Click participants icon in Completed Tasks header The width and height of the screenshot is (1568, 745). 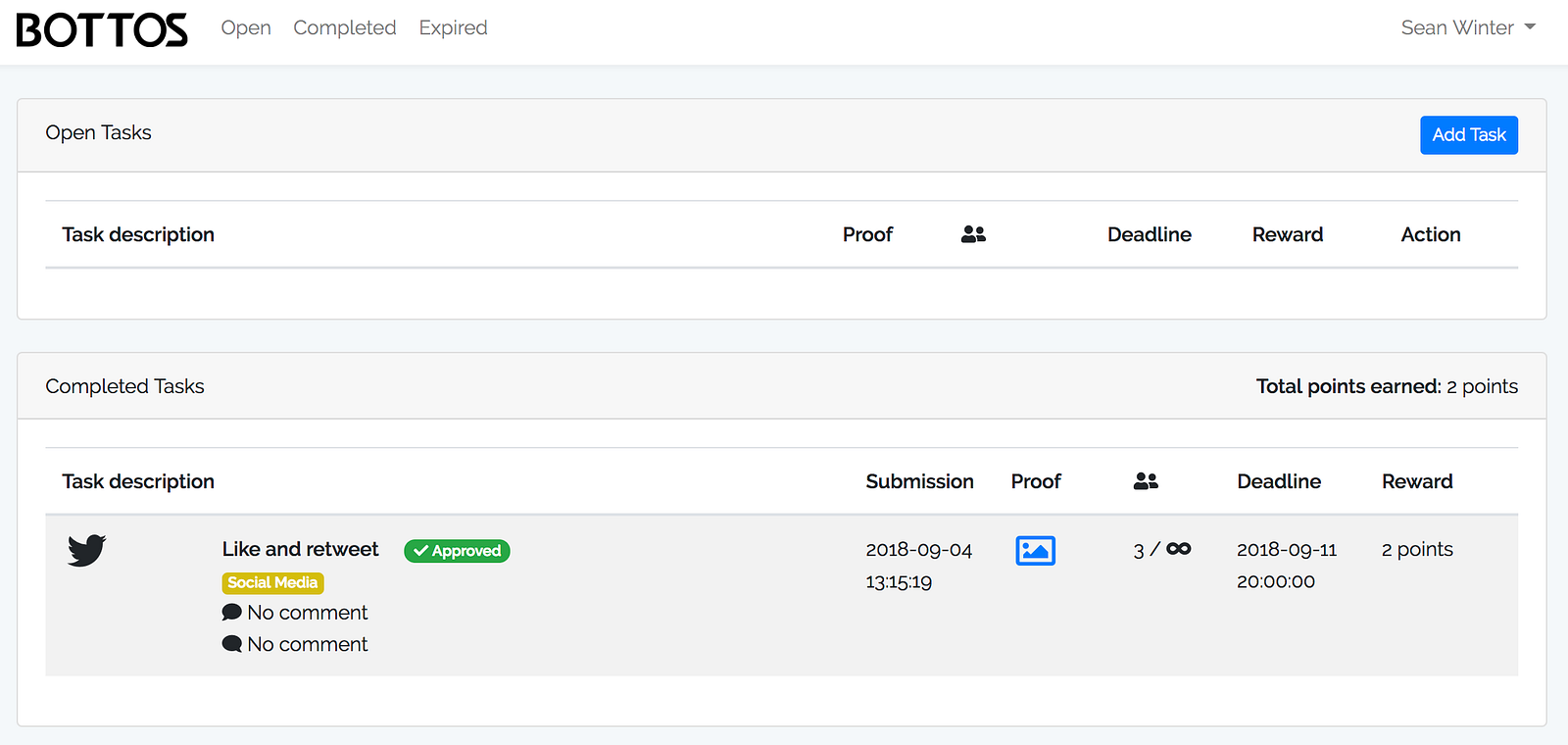[x=1146, y=481]
